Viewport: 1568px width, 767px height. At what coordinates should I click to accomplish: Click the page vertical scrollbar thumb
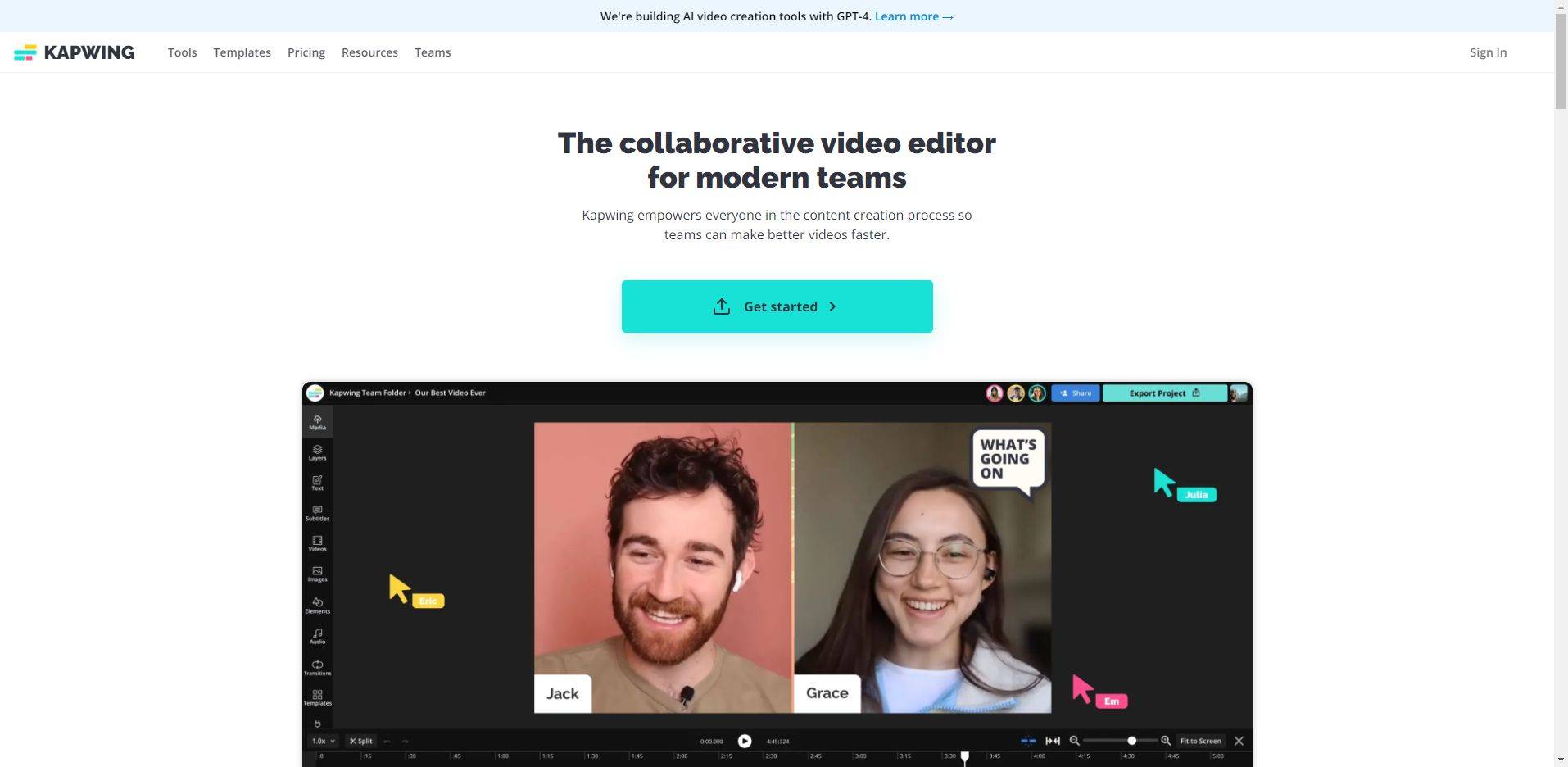click(x=1561, y=60)
